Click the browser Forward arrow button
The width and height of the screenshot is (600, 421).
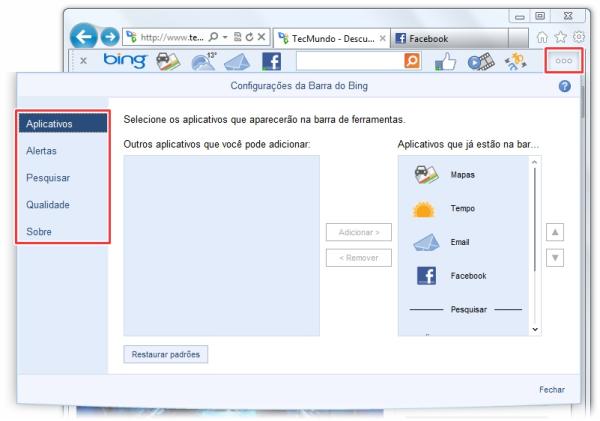click(110, 37)
